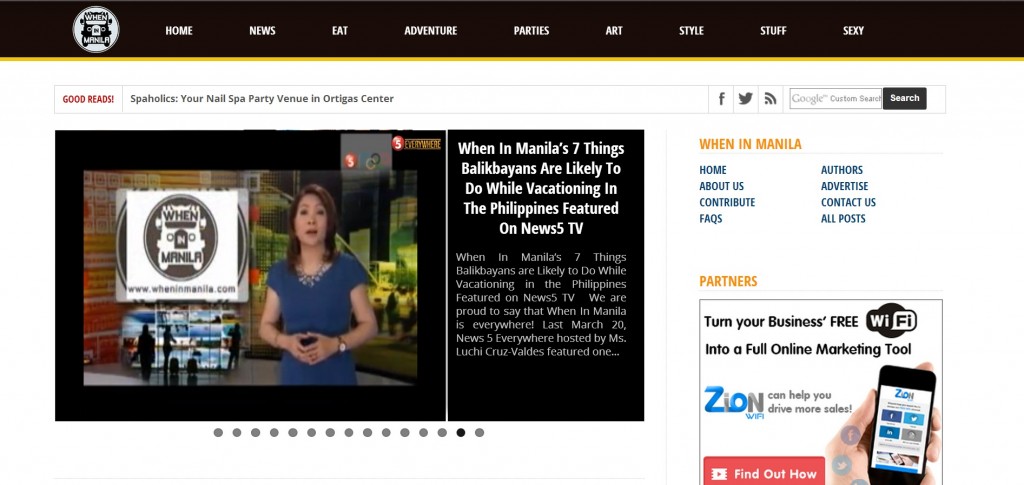Click the Search button
Viewport: 1024px width, 485px height.
click(x=904, y=98)
